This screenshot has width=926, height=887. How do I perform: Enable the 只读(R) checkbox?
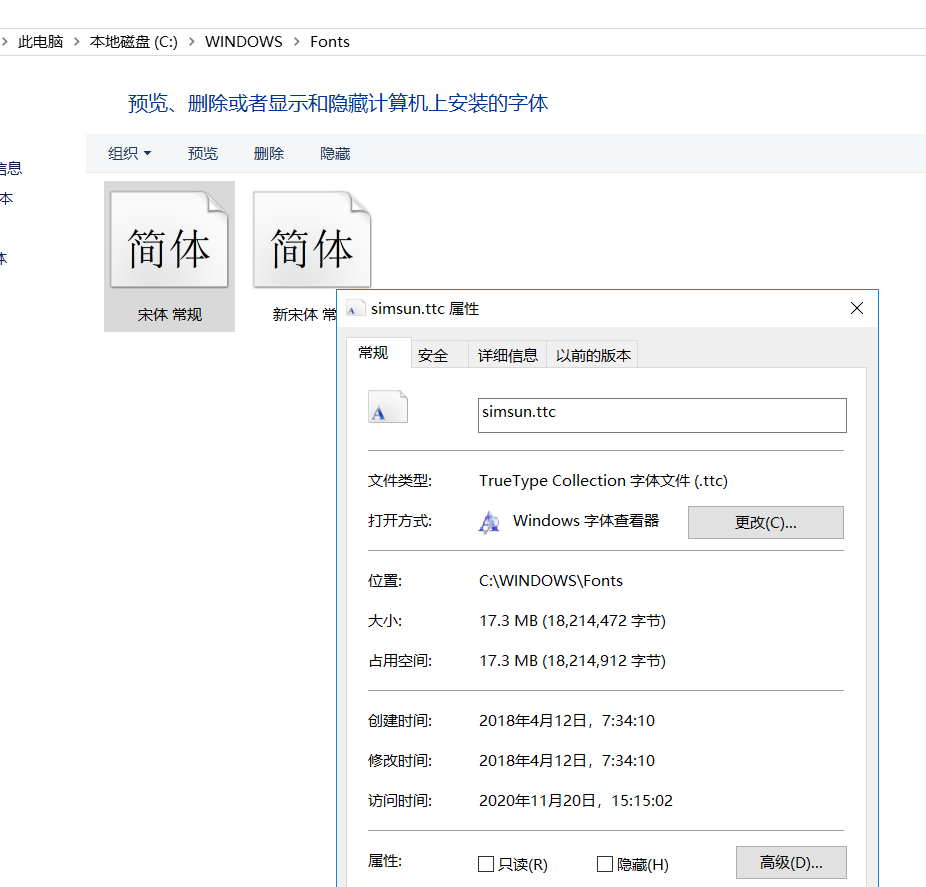pyautogui.click(x=487, y=863)
